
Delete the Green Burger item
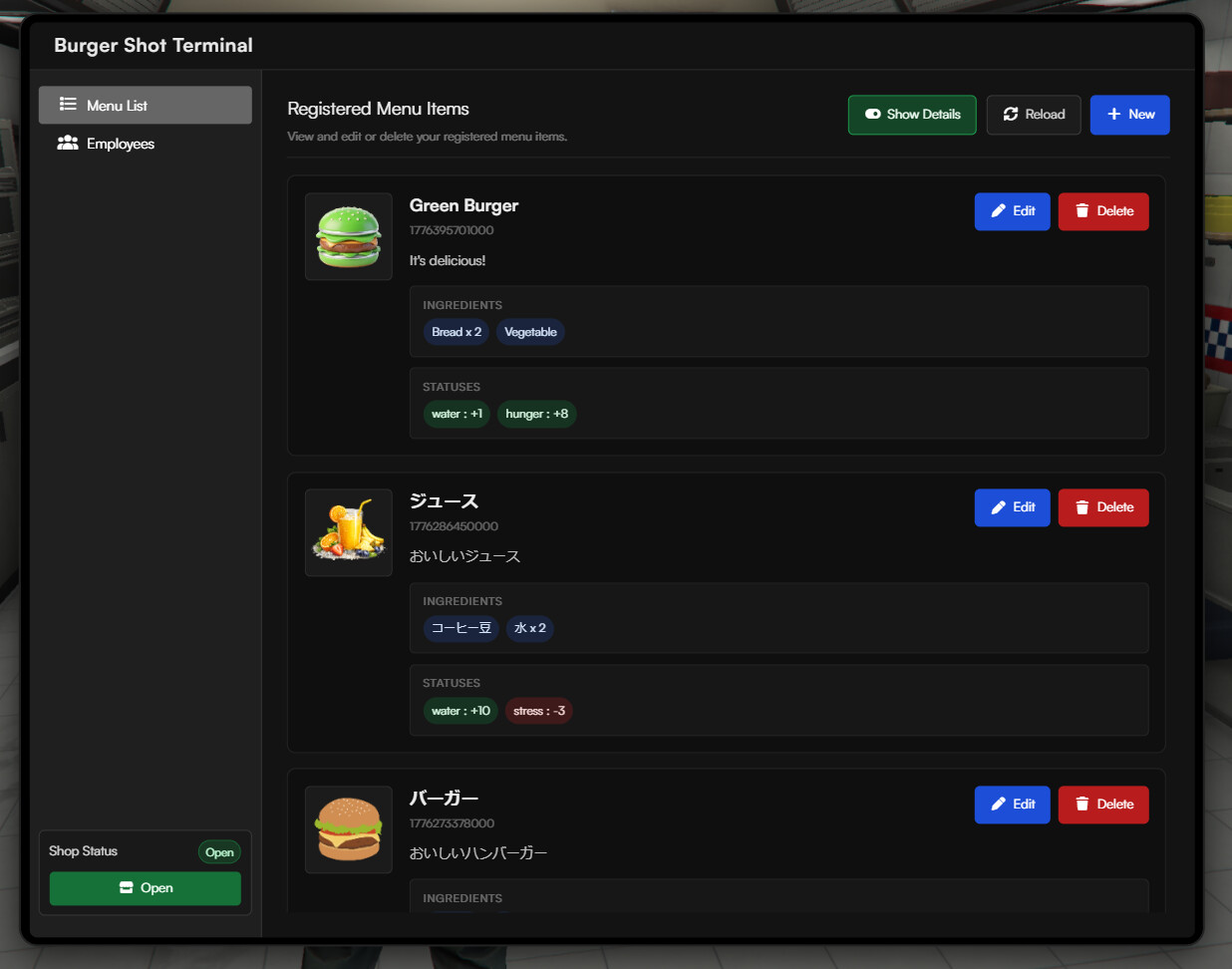pyautogui.click(x=1103, y=211)
